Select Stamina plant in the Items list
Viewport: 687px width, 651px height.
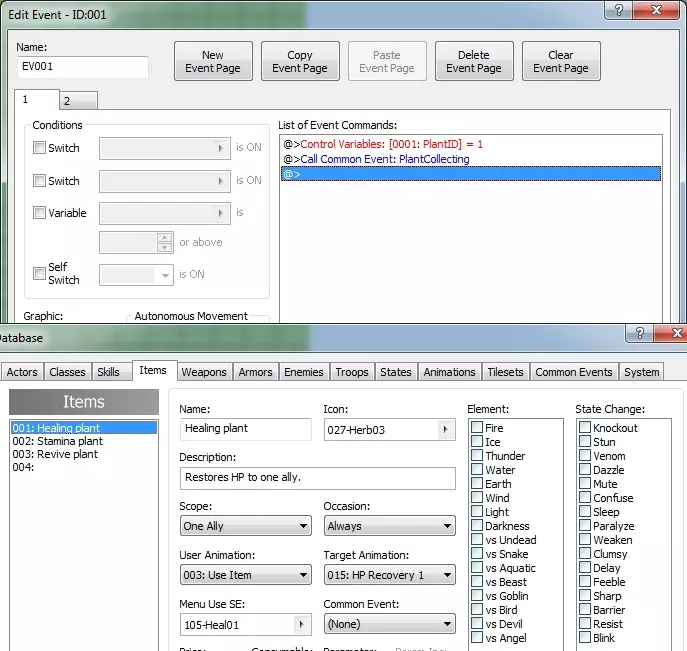coord(57,441)
